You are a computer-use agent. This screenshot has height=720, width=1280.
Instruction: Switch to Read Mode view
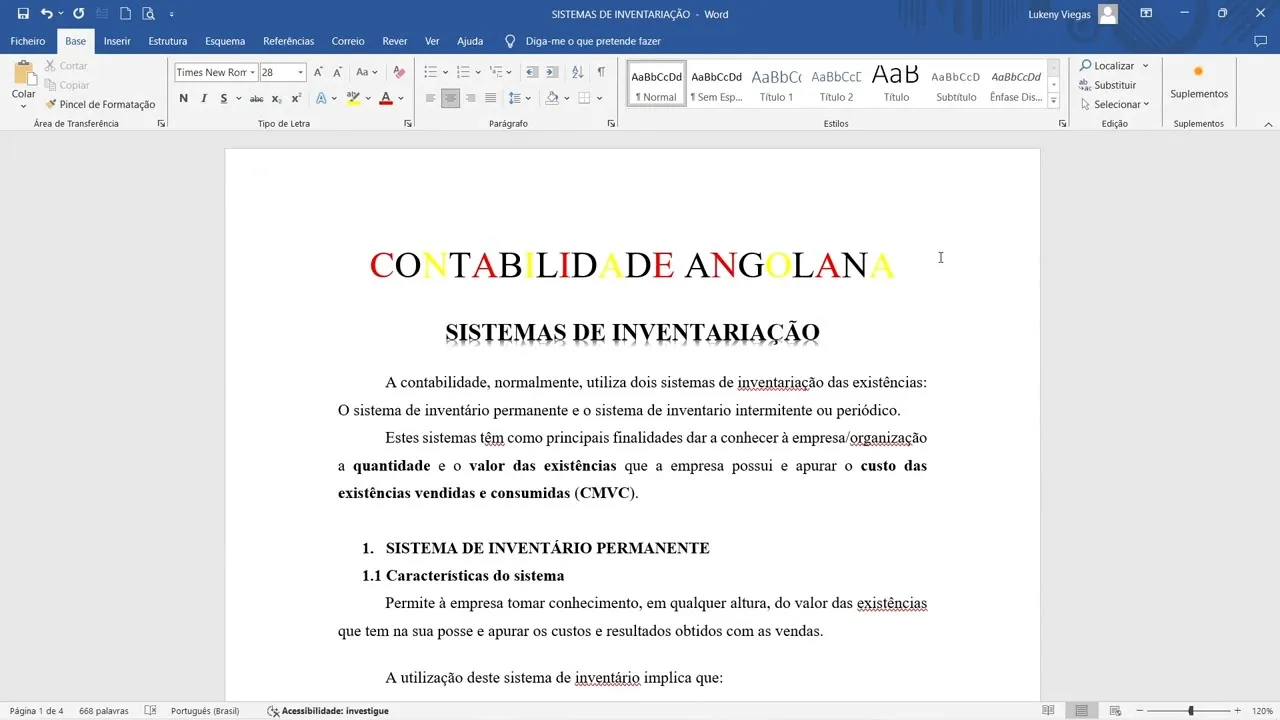1048,711
